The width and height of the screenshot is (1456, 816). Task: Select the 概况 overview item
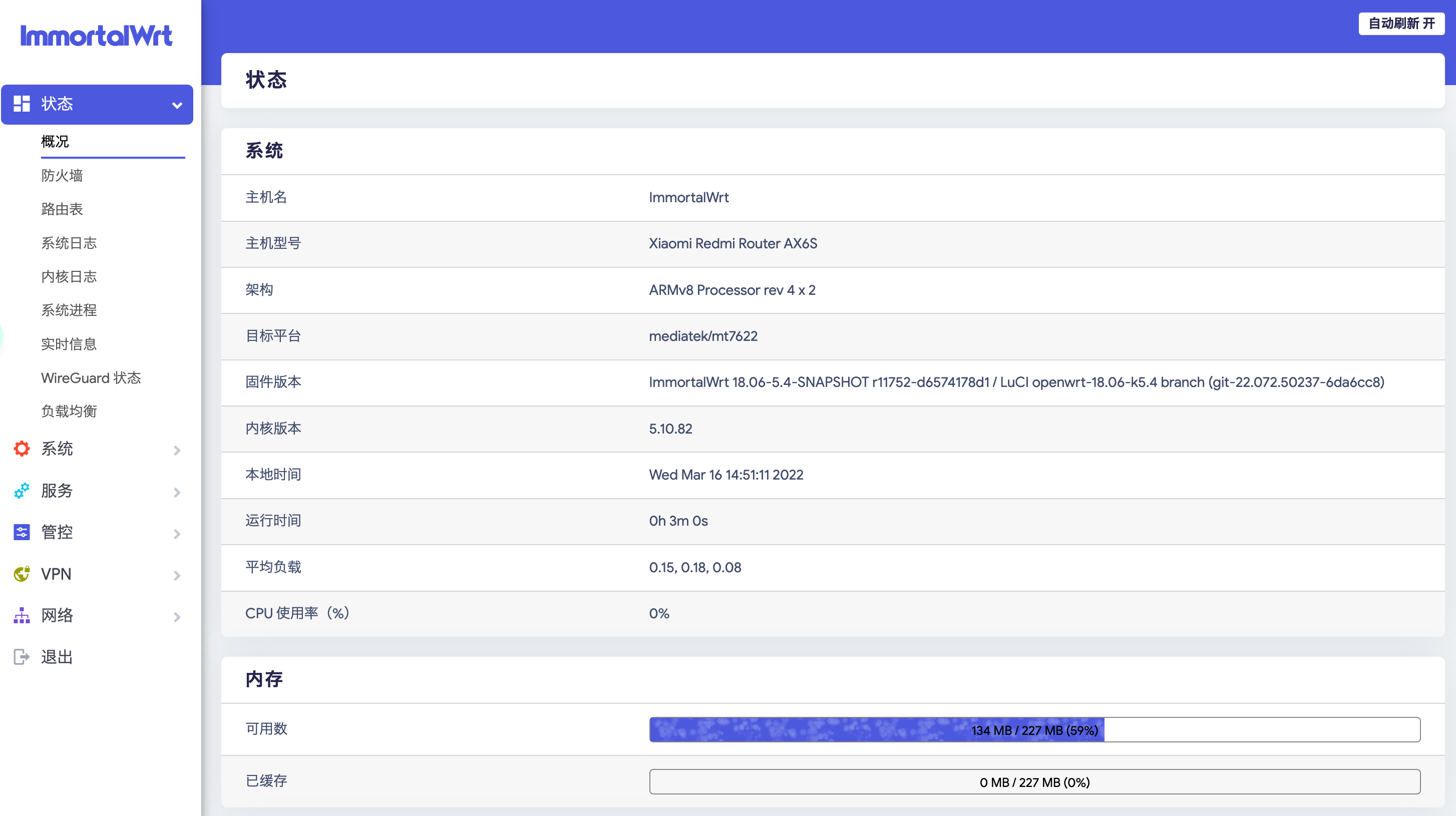pos(56,142)
